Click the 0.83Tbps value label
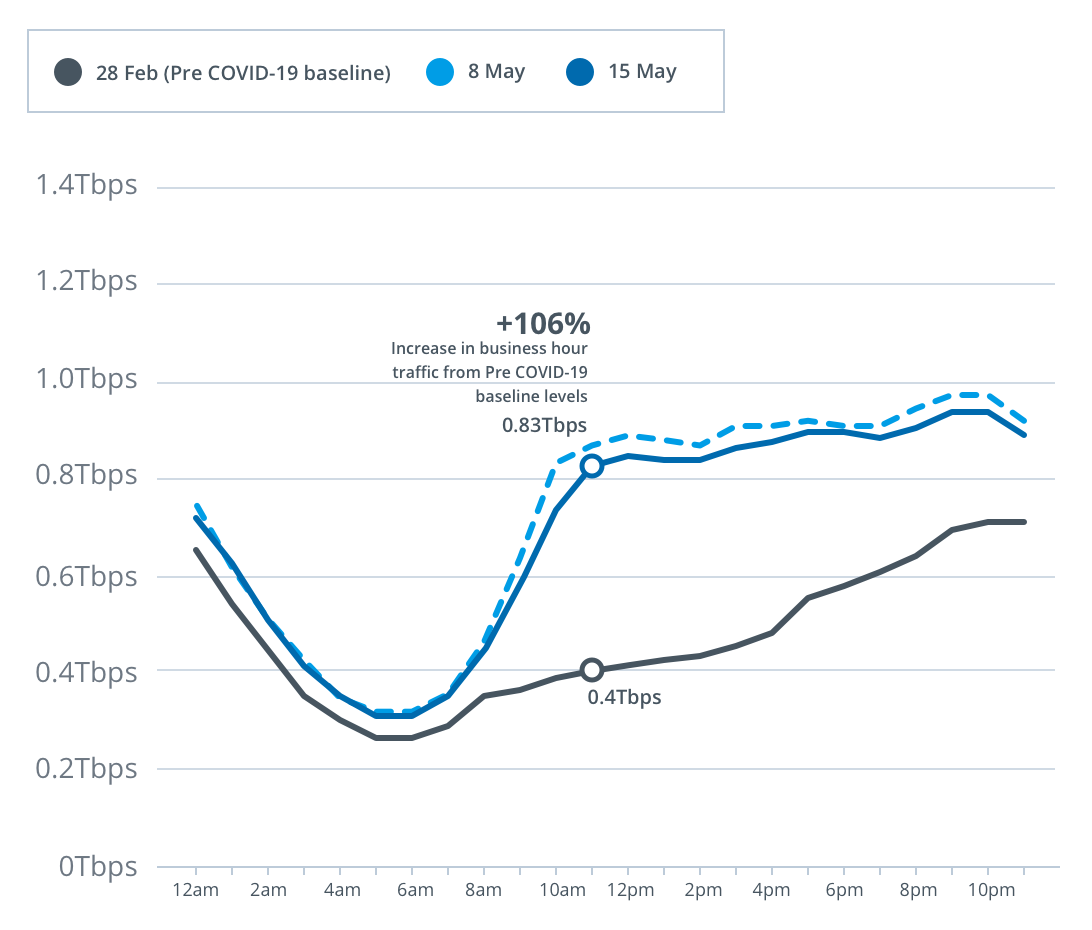This screenshot has height=930, width=1092. click(x=544, y=425)
